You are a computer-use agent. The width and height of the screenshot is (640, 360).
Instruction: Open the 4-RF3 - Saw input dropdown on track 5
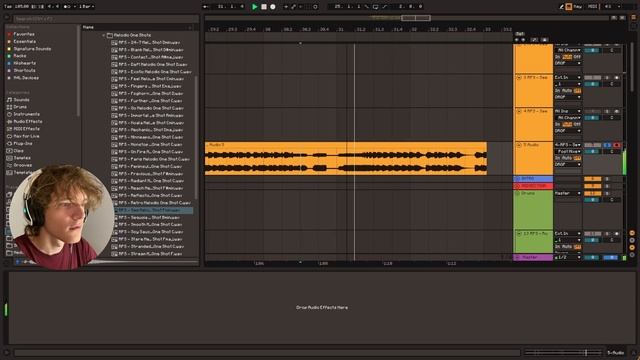(x=568, y=145)
